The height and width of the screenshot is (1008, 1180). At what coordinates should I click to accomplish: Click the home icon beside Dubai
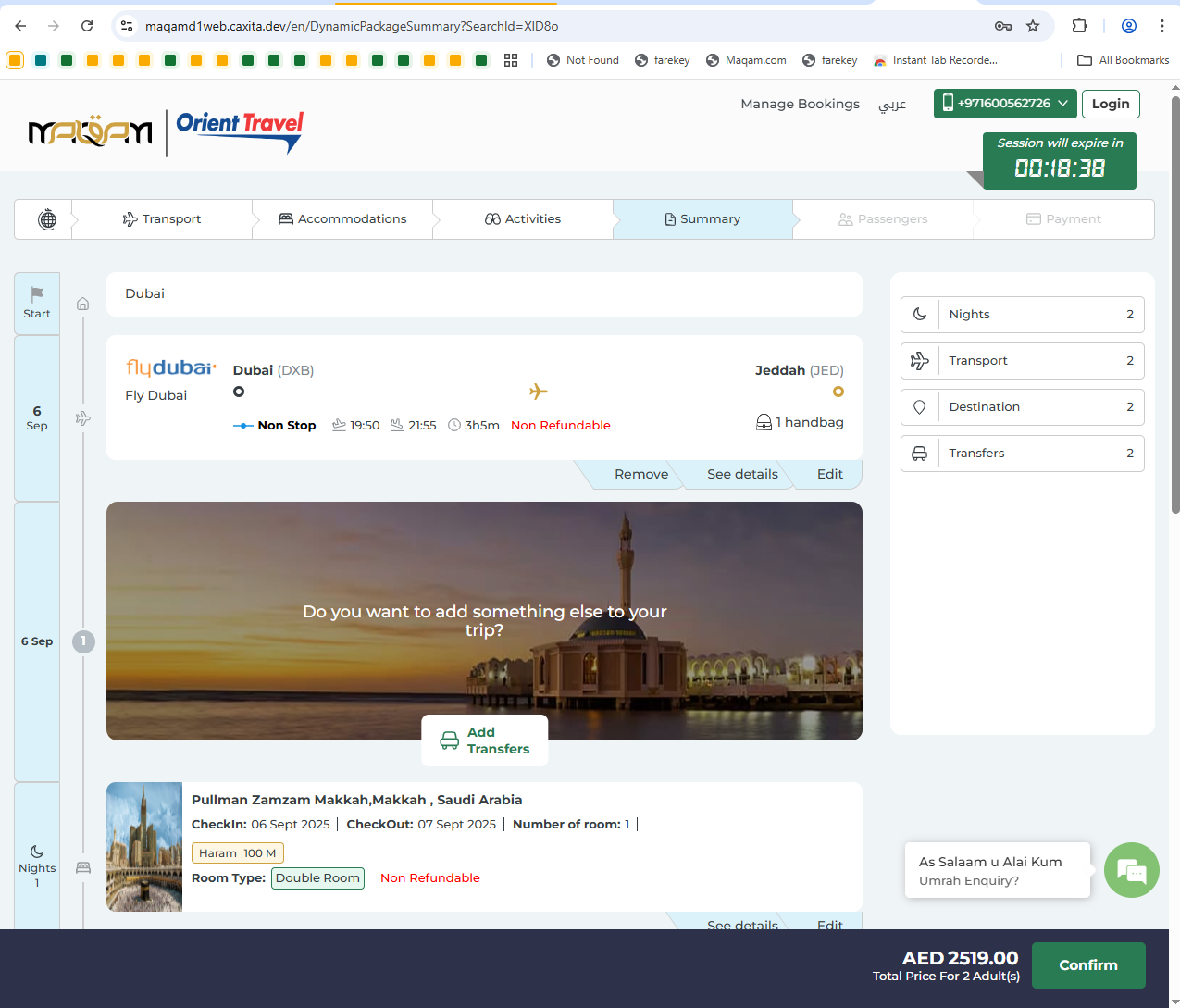(x=83, y=304)
